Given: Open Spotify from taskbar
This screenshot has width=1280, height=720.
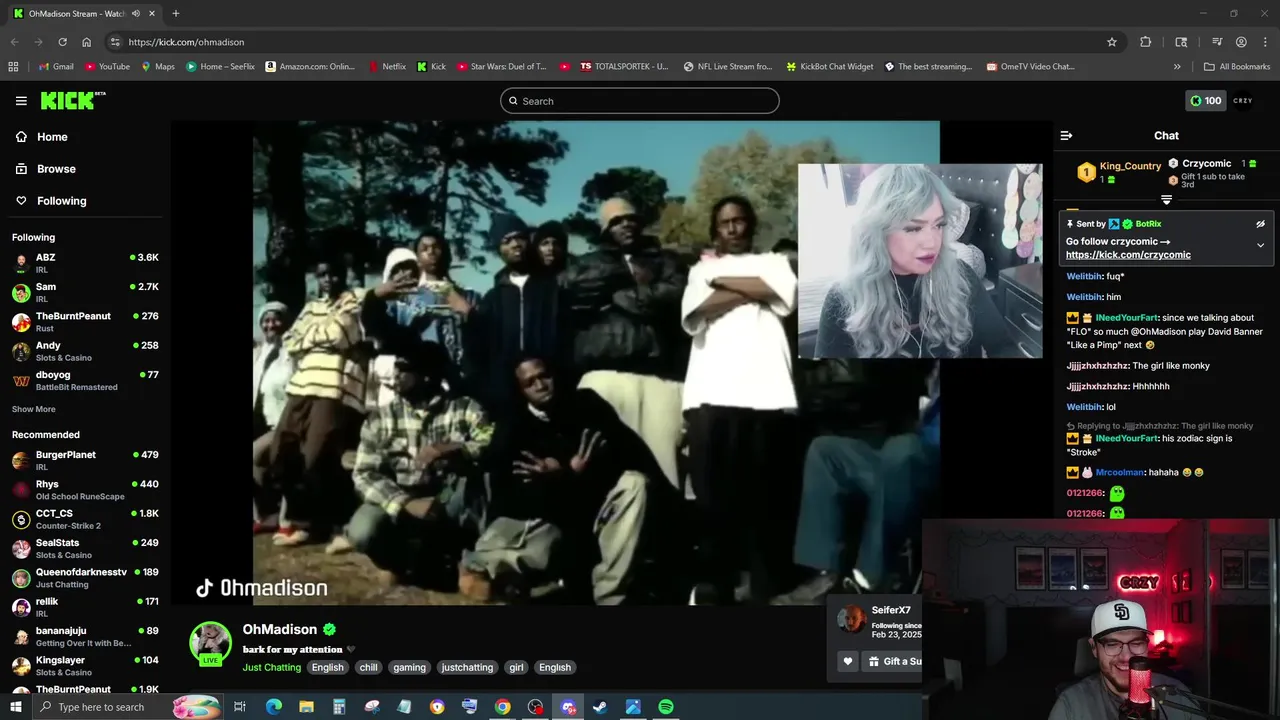Looking at the screenshot, I should pos(666,707).
